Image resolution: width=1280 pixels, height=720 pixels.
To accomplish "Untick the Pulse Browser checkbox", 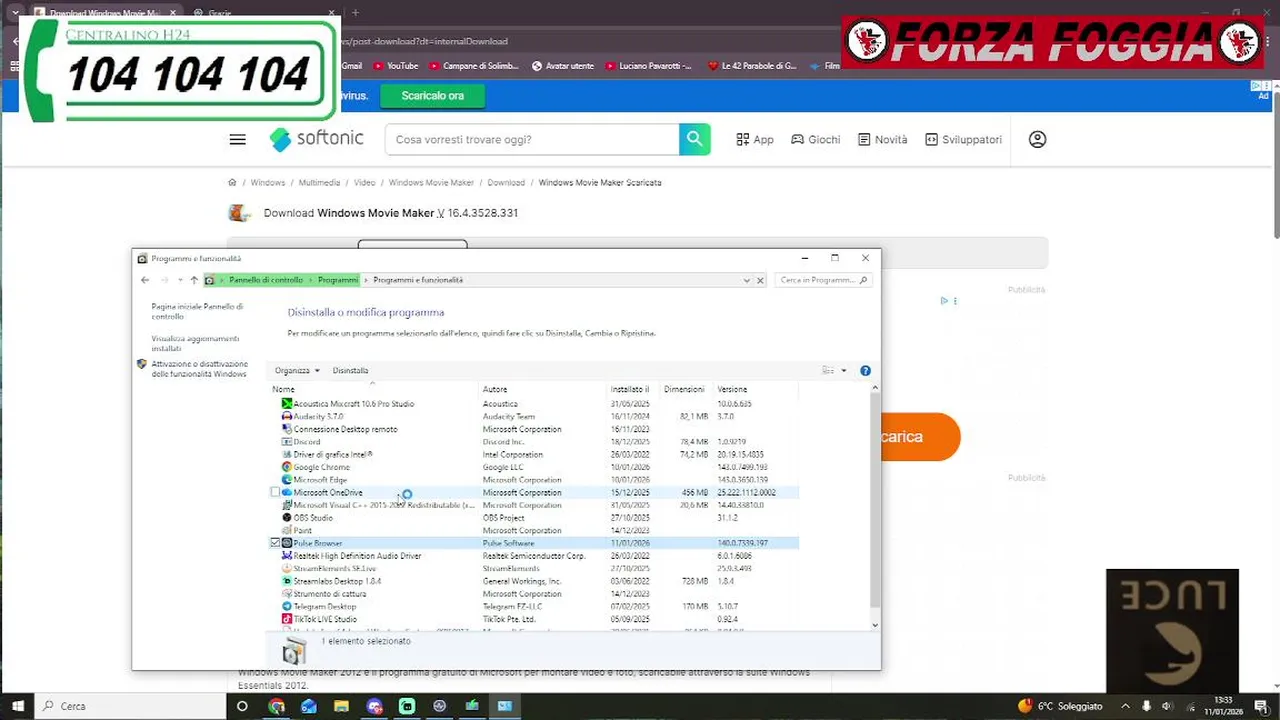I will click(x=275, y=543).
